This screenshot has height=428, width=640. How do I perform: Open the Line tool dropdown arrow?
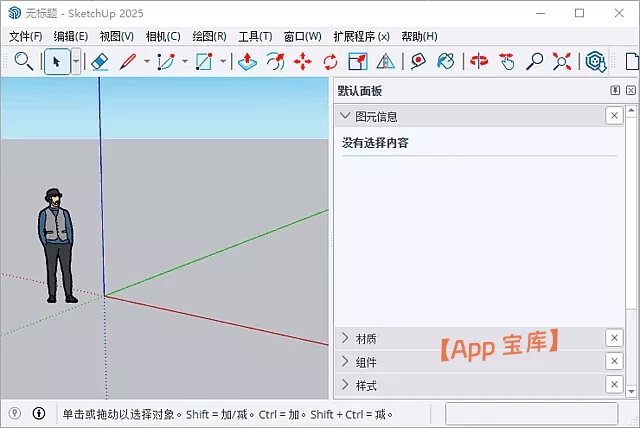coord(146,62)
